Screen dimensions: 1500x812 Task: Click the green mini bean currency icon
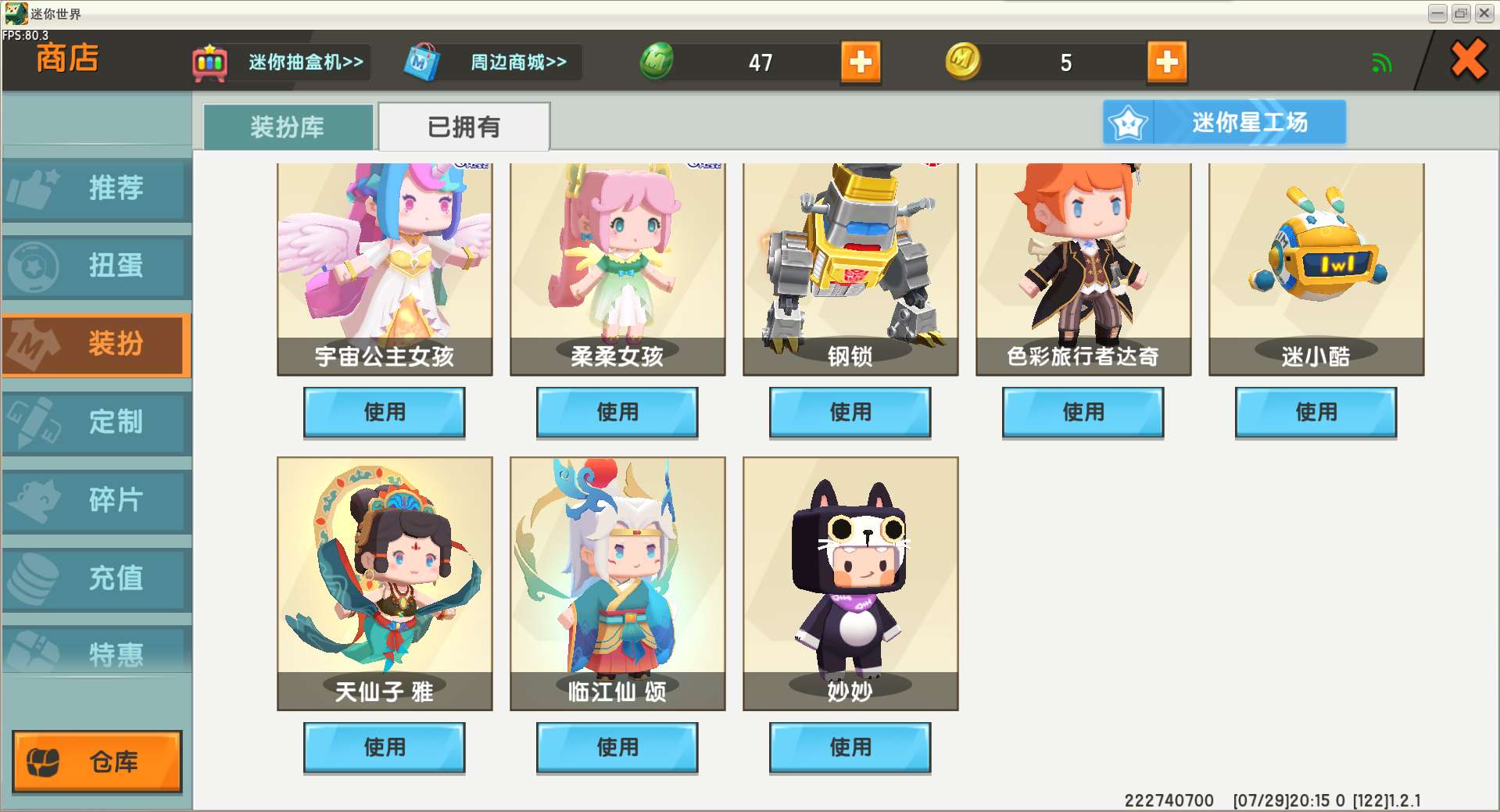(657, 61)
